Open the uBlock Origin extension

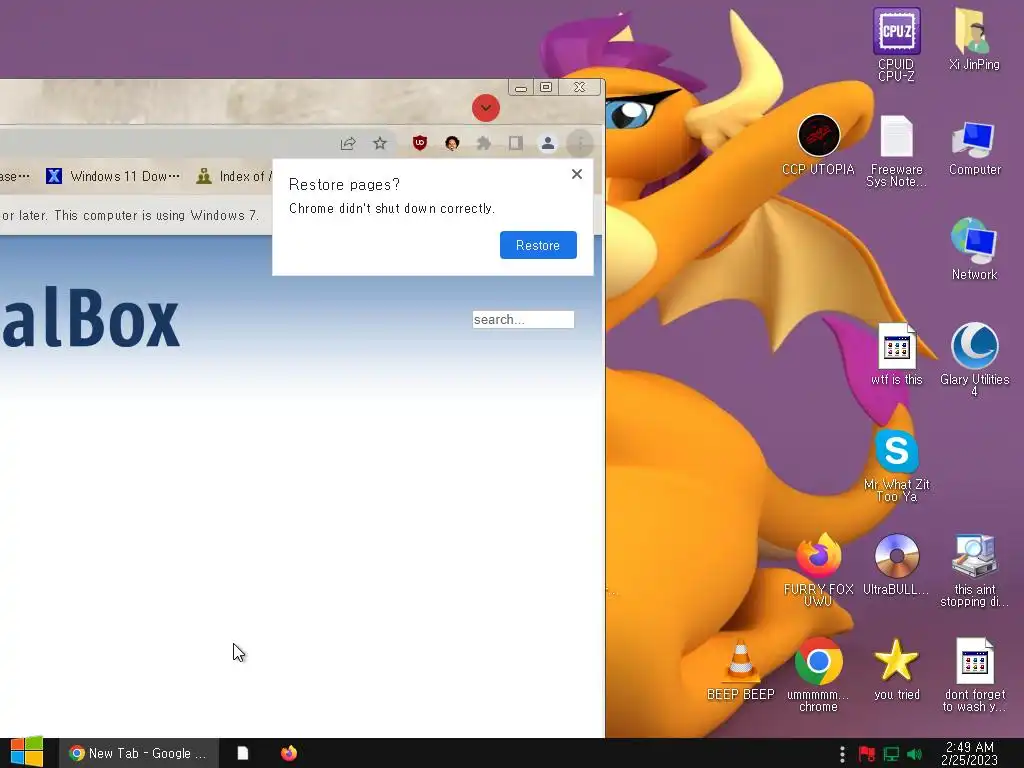point(420,143)
